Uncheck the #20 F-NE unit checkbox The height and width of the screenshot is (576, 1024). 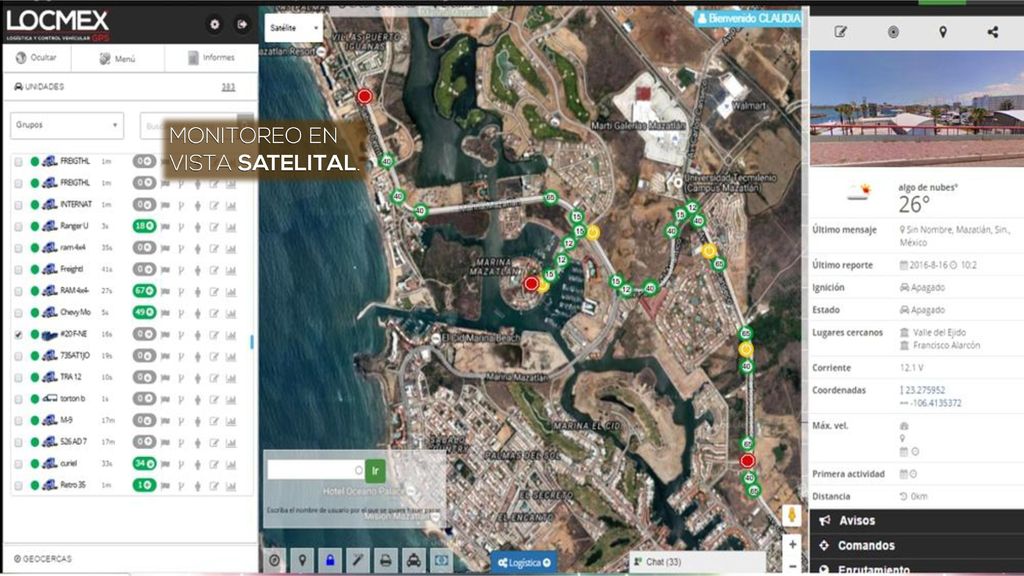pyautogui.click(x=18, y=334)
